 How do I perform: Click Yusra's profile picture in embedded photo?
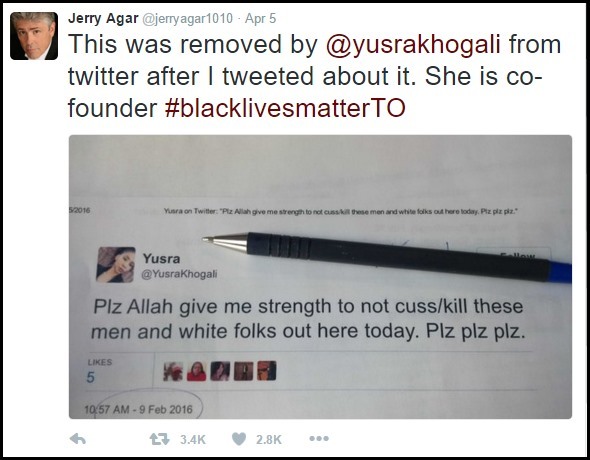point(116,264)
